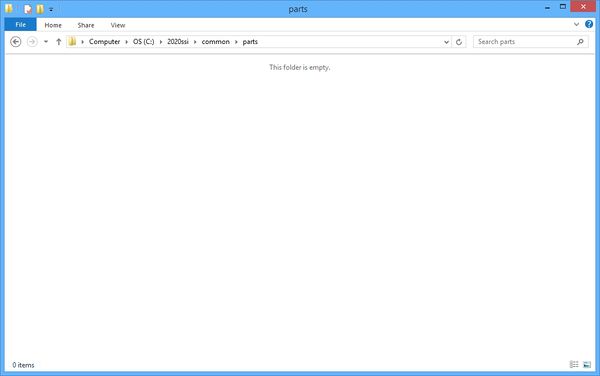Expand the ribbon with chevron
Screen dimensions: 600x376
point(576,24)
